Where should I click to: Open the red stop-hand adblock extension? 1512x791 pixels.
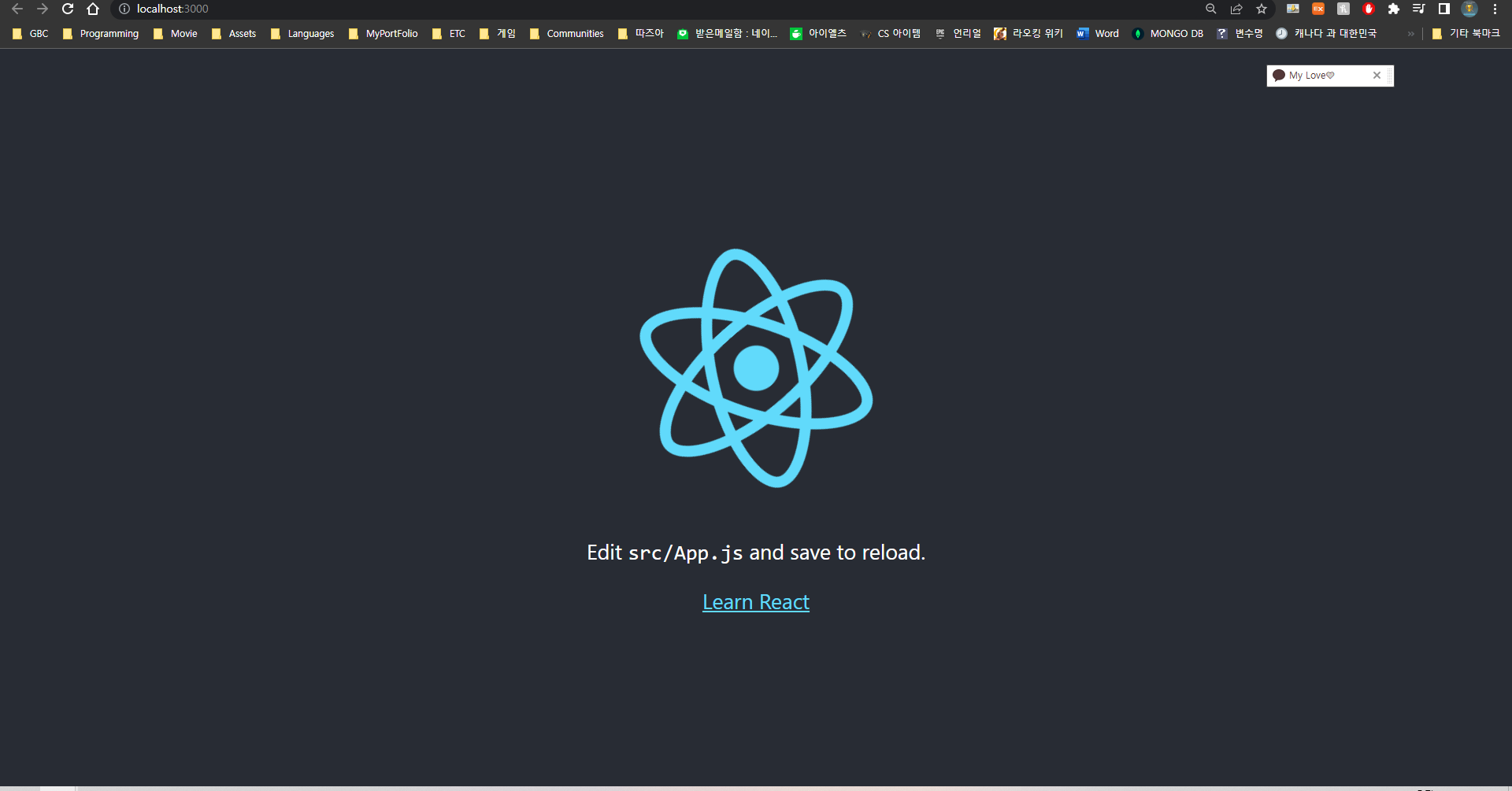point(1369,9)
